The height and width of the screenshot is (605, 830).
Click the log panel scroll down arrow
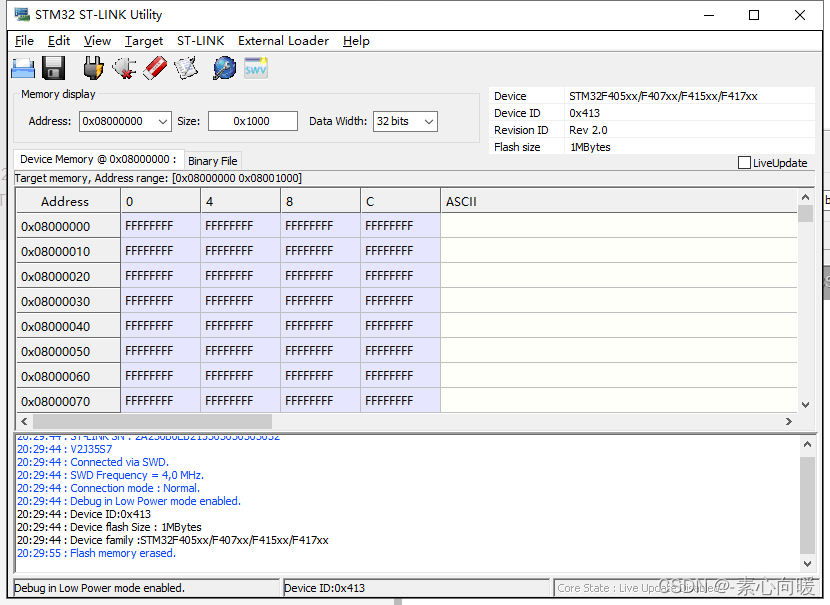[x=807, y=564]
